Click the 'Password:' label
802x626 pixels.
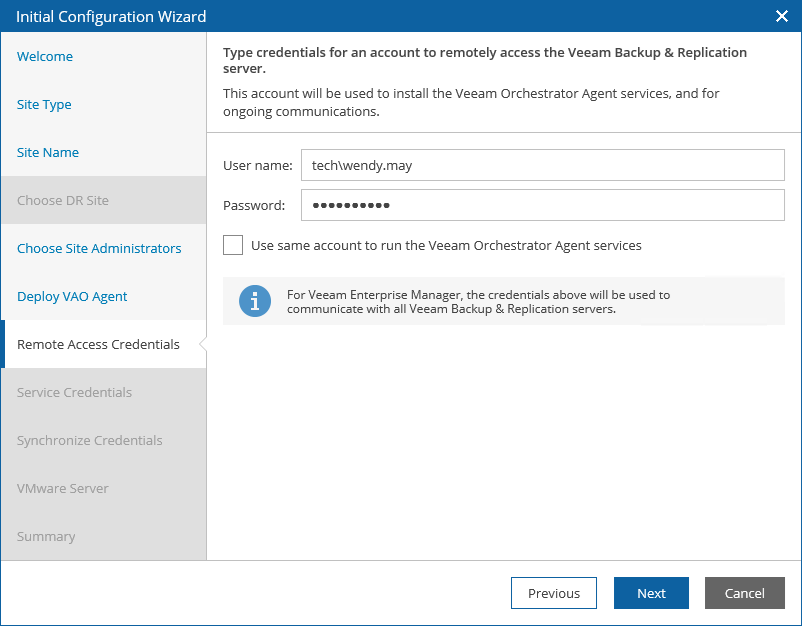pyautogui.click(x=254, y=205)
